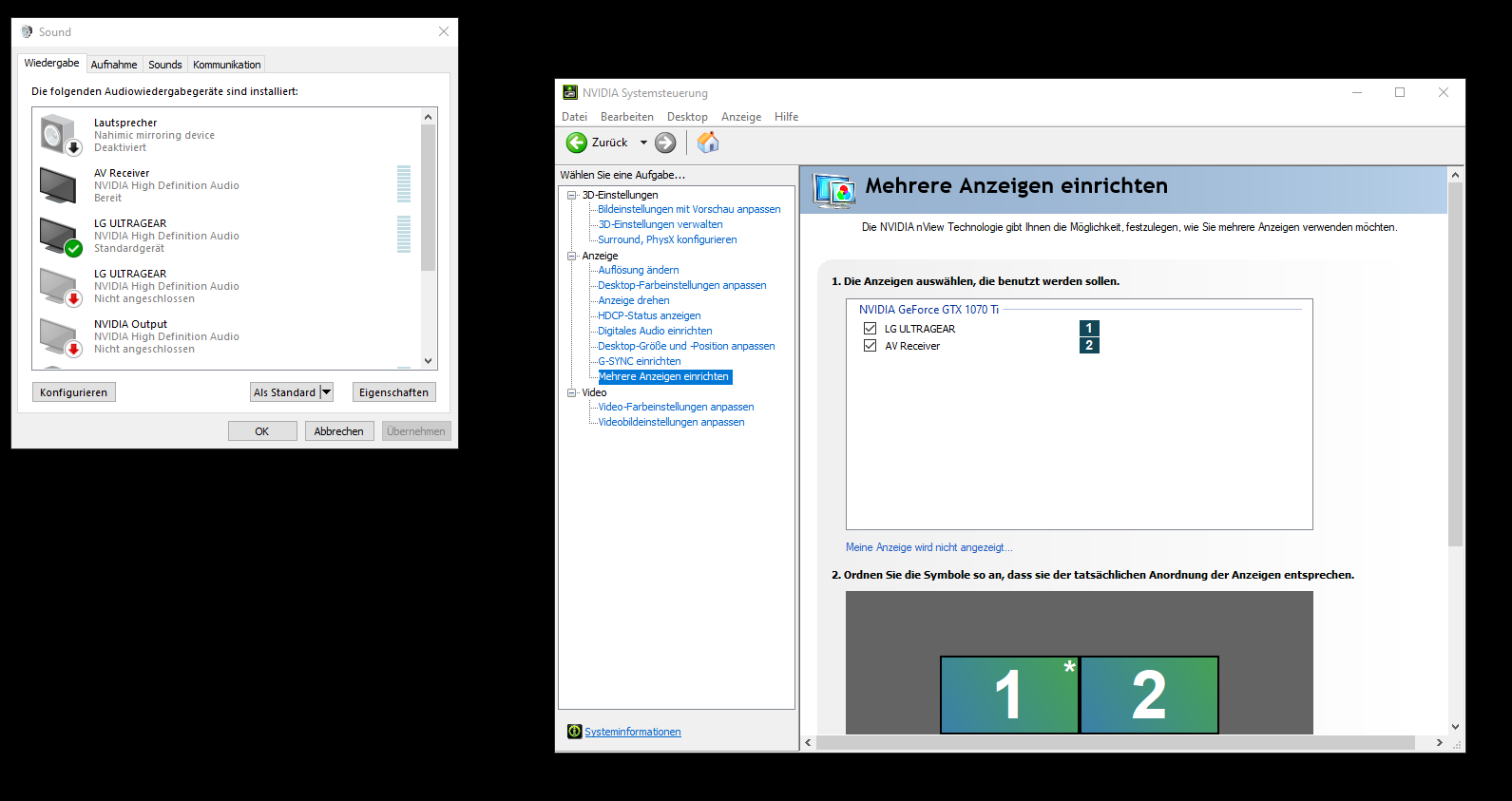Select display 2 thumbnail in arrangement area
Screen dimensions: 1512x801
pos(1149,695)
